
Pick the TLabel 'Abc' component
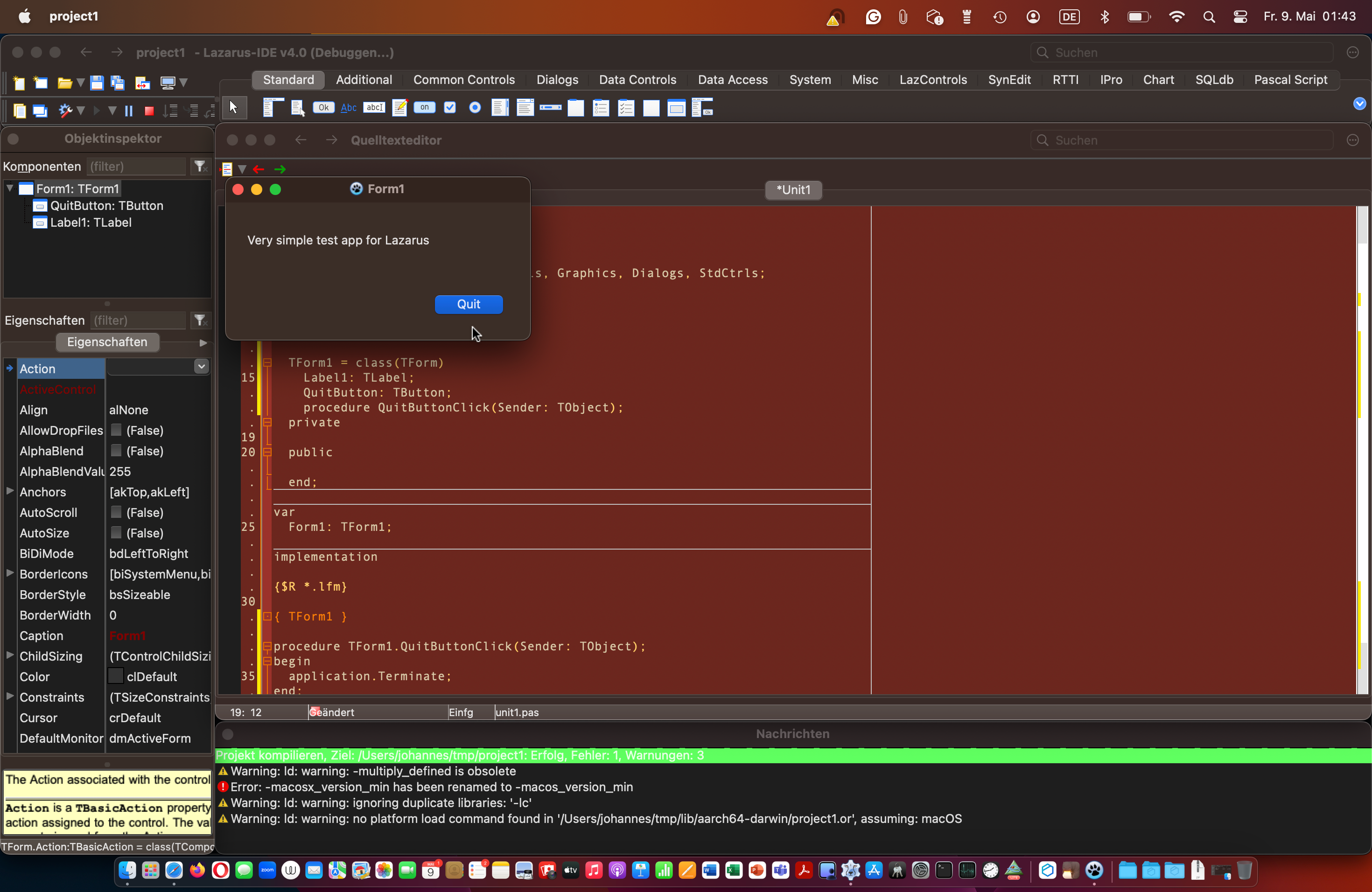point(349,108)
